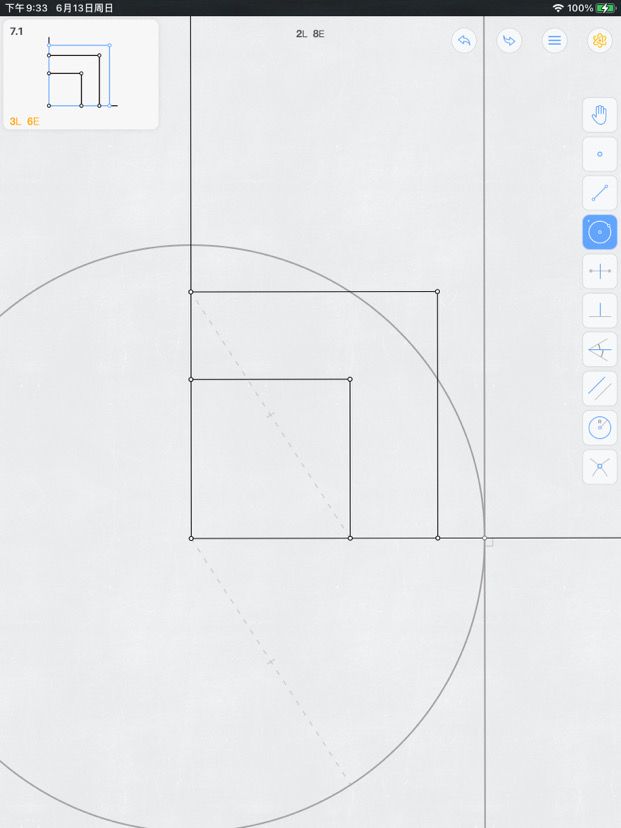Open the level 7.1 goal thumbnail

tap(81, 74)
